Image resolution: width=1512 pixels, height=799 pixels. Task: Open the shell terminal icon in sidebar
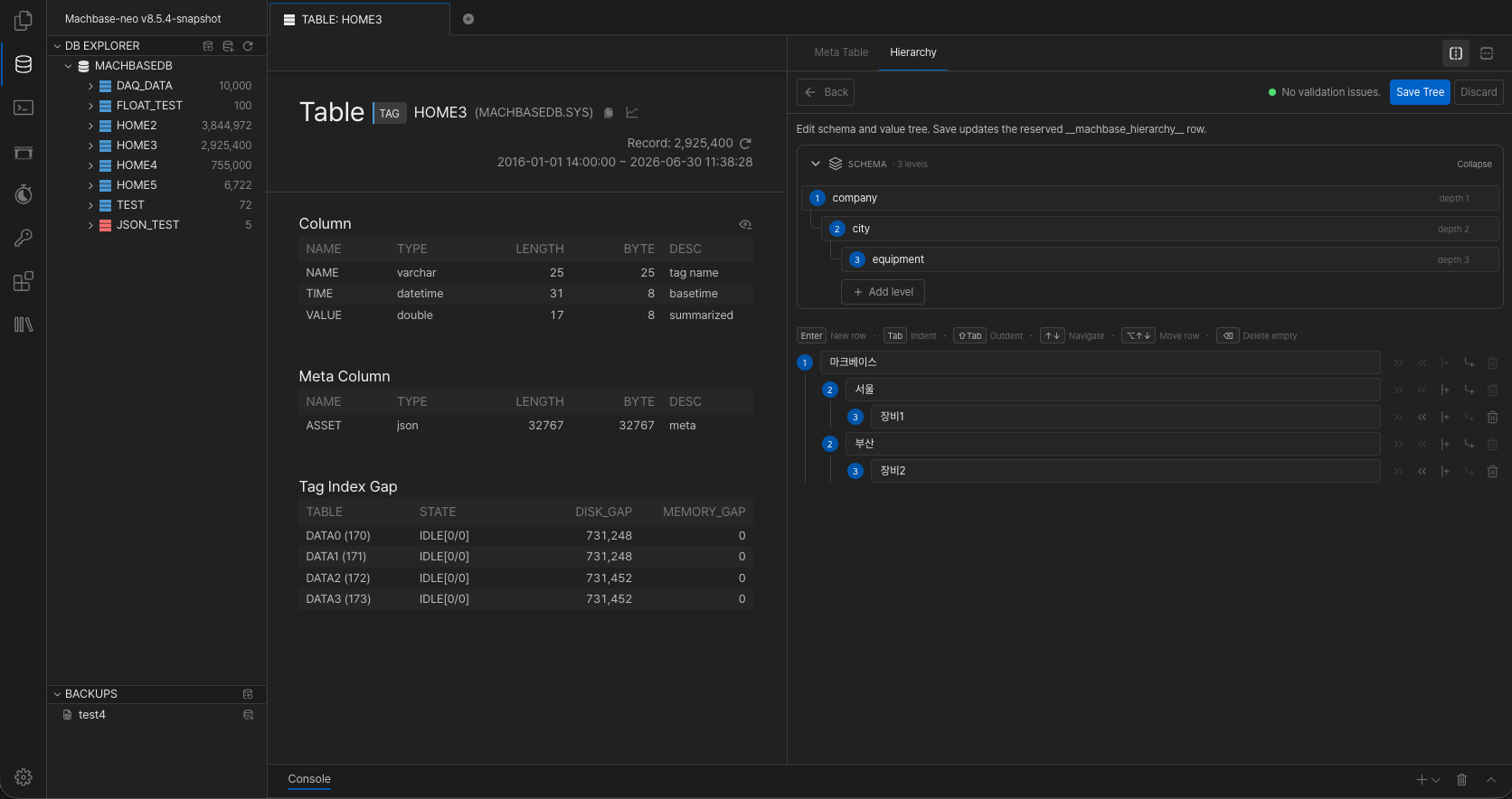click(24, 108)
